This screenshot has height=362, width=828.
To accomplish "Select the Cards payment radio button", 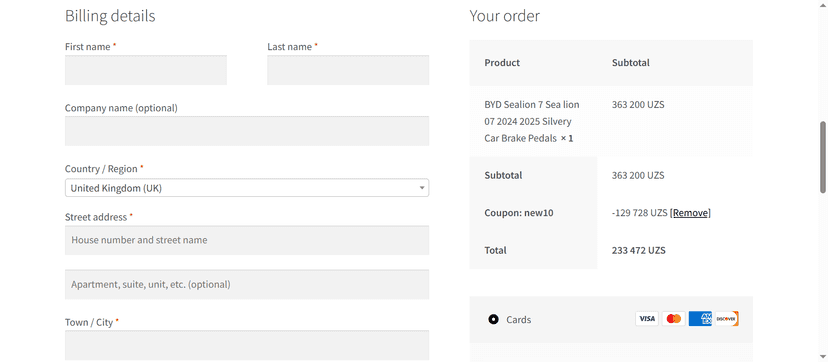I will 493,319.
